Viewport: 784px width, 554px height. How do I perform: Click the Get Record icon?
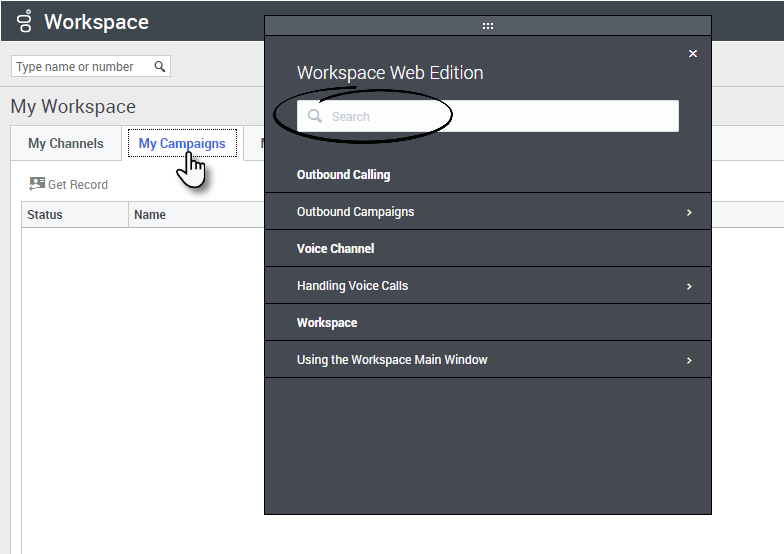click(x=37, y=184)
